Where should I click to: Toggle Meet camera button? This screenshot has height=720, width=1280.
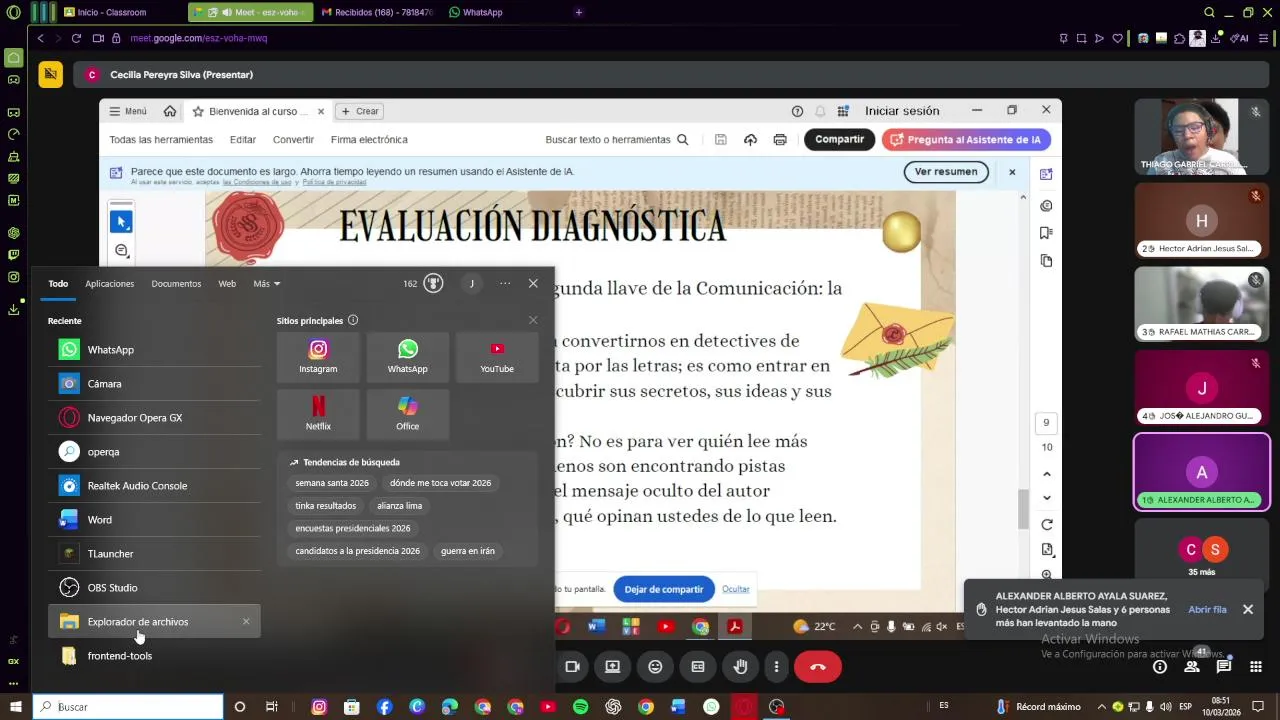click(x=572, y=667)
